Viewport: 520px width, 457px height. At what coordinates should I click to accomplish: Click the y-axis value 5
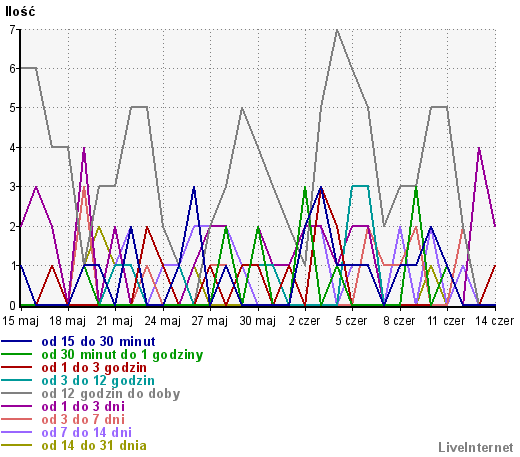[x=13, y=108]
